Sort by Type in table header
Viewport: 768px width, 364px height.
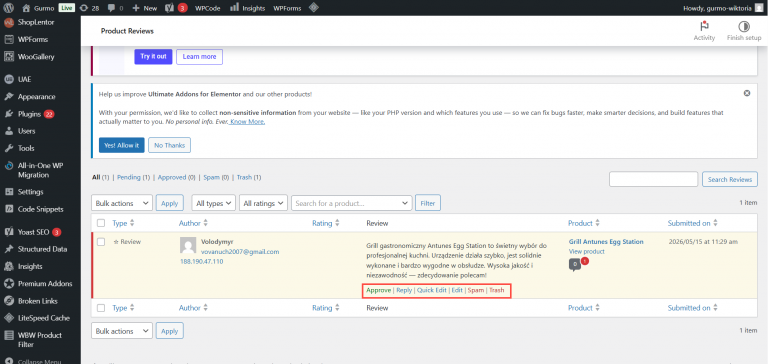click(123, 223)
